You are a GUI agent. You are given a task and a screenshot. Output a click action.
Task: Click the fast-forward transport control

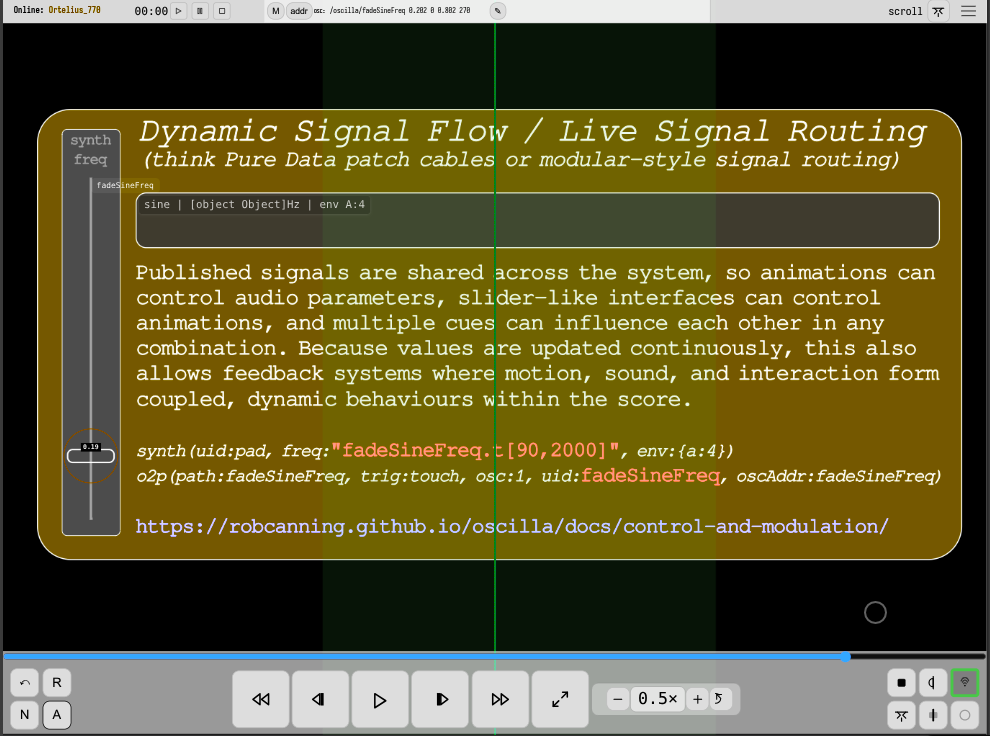point(500,699)
